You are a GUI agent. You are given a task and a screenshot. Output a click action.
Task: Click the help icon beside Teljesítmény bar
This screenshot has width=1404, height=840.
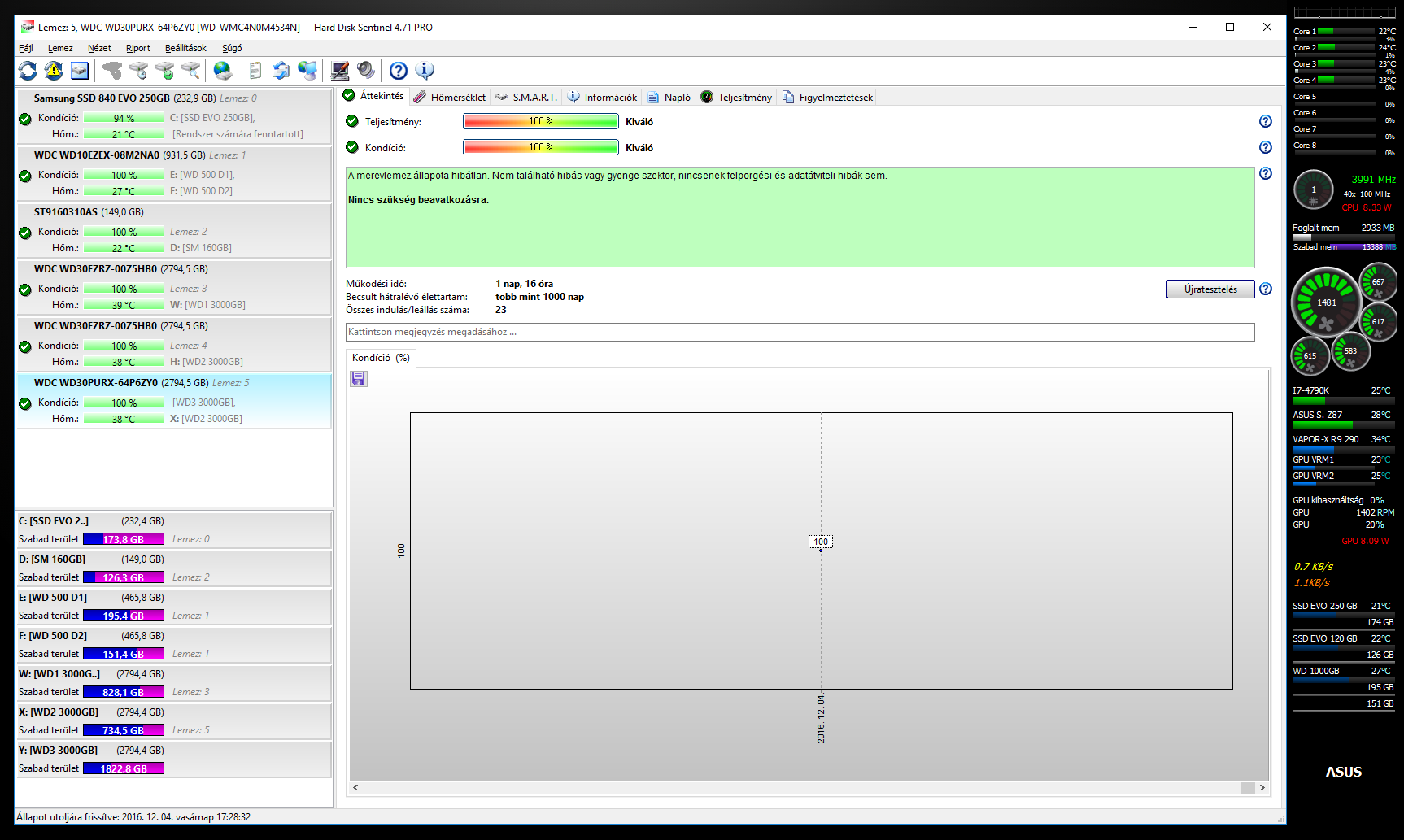(x=1266, y=121)
